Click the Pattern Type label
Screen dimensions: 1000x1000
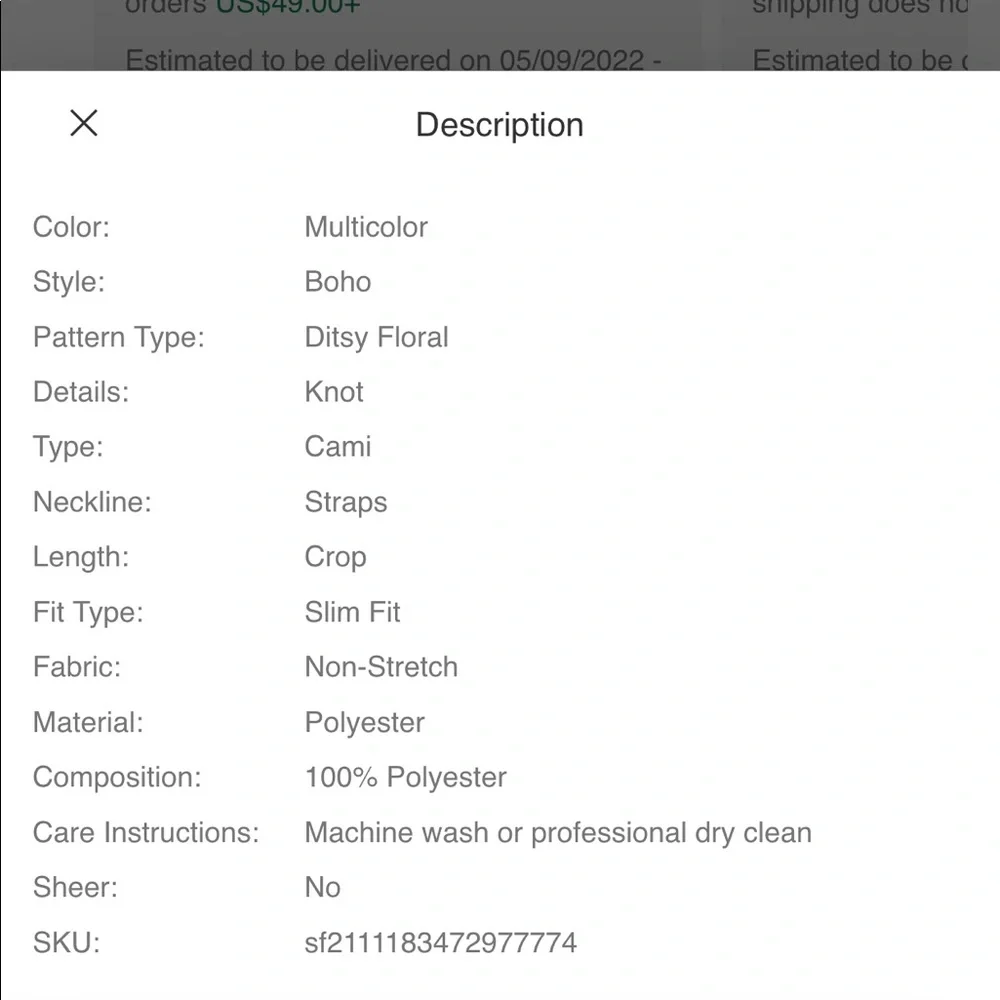tap(118, 337)
